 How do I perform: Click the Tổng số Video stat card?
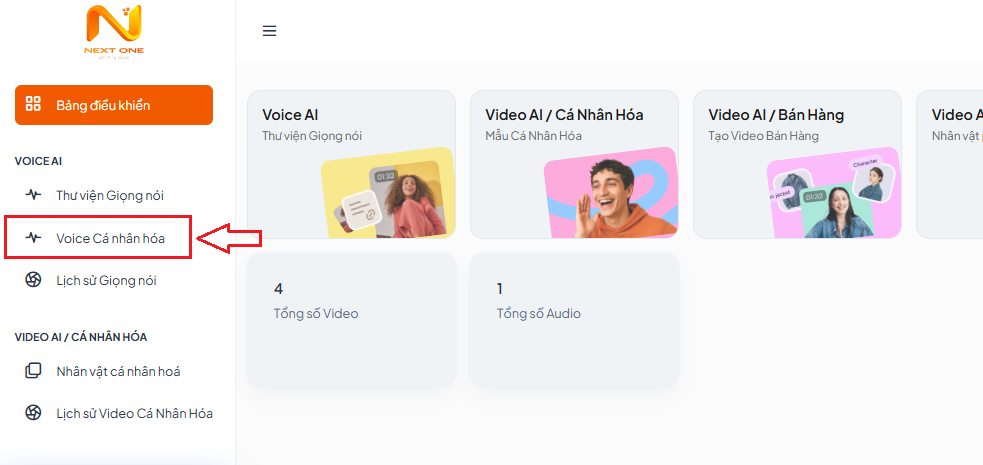[x=352, y=320]
